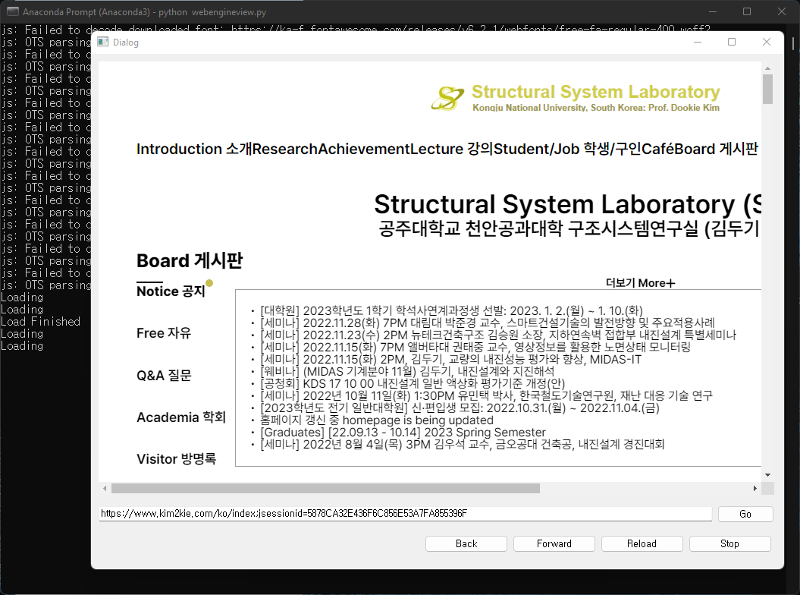Open the [웨비나] MIDAS 기계분야 notice
Viewport: 800px width, 595px height.
(407, 371)
